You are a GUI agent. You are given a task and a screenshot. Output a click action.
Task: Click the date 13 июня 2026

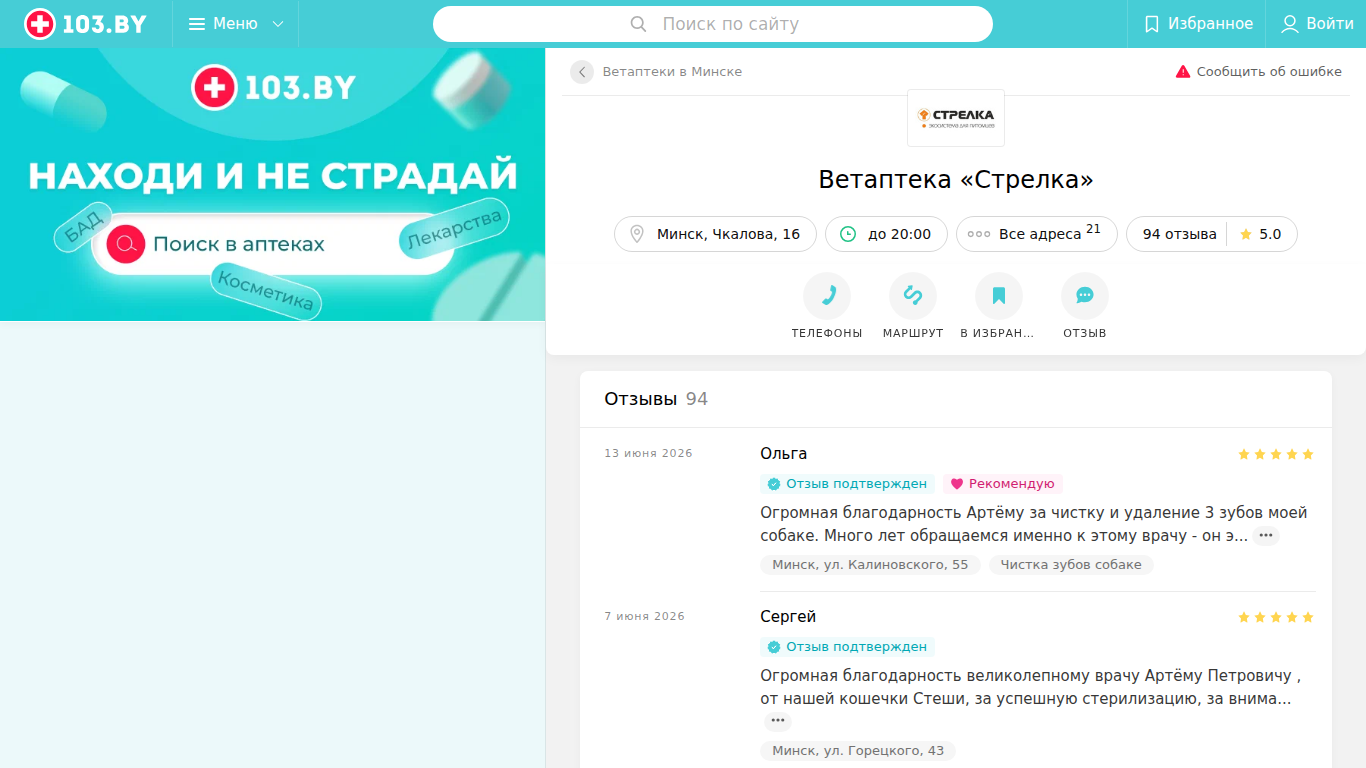(x=648, y=454)
